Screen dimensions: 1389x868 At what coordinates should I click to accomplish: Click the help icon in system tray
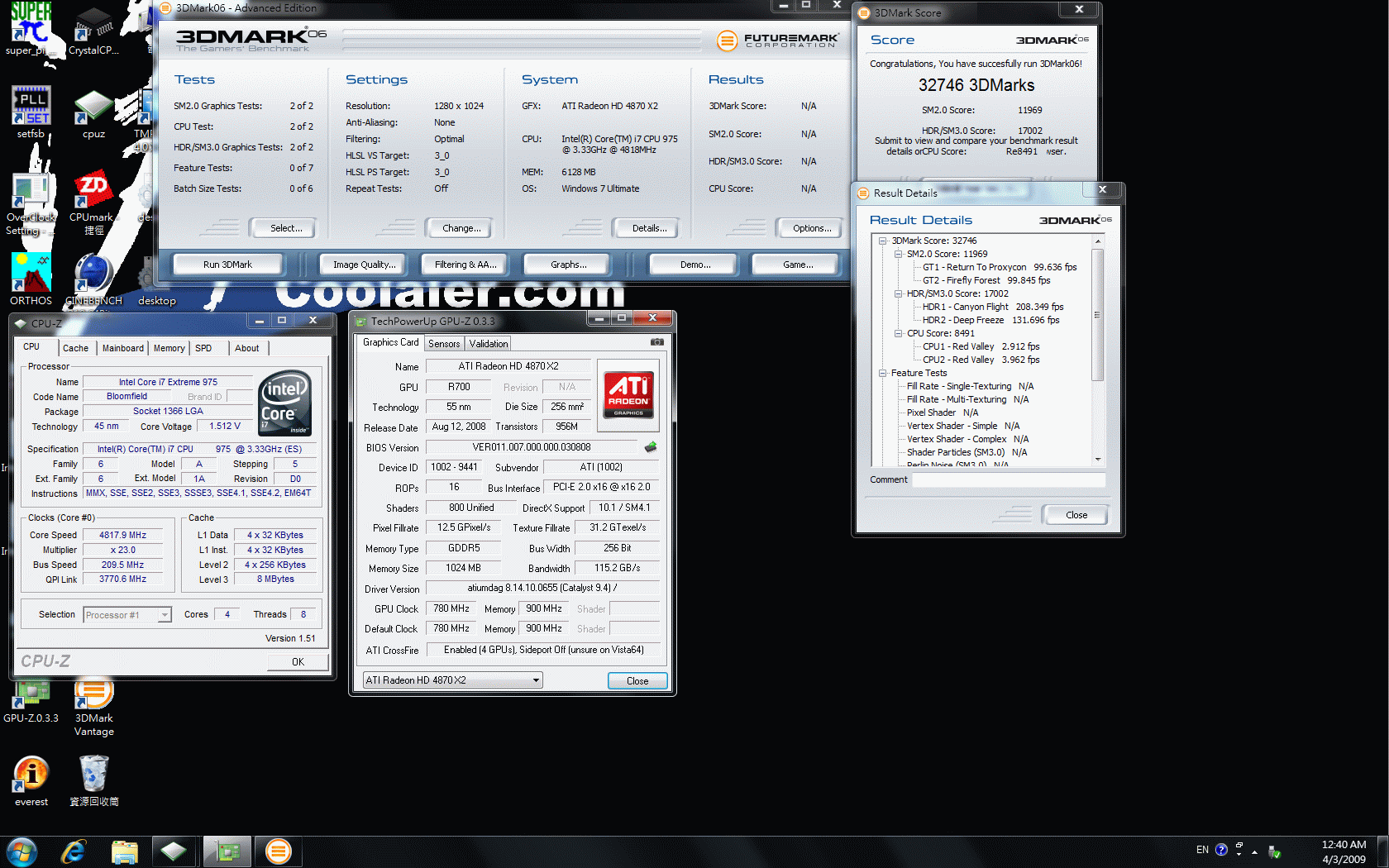tap(1221, 850)
